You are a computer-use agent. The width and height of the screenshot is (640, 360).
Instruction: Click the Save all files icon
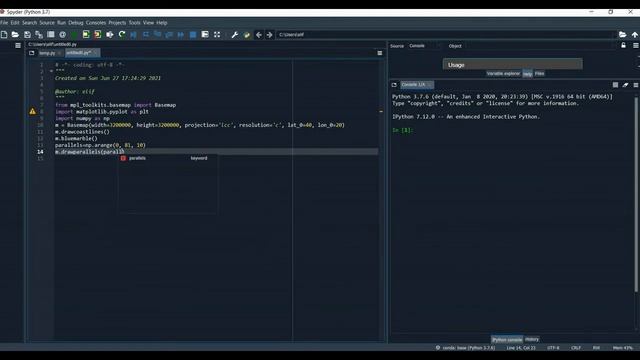click(x=39, y=35)
